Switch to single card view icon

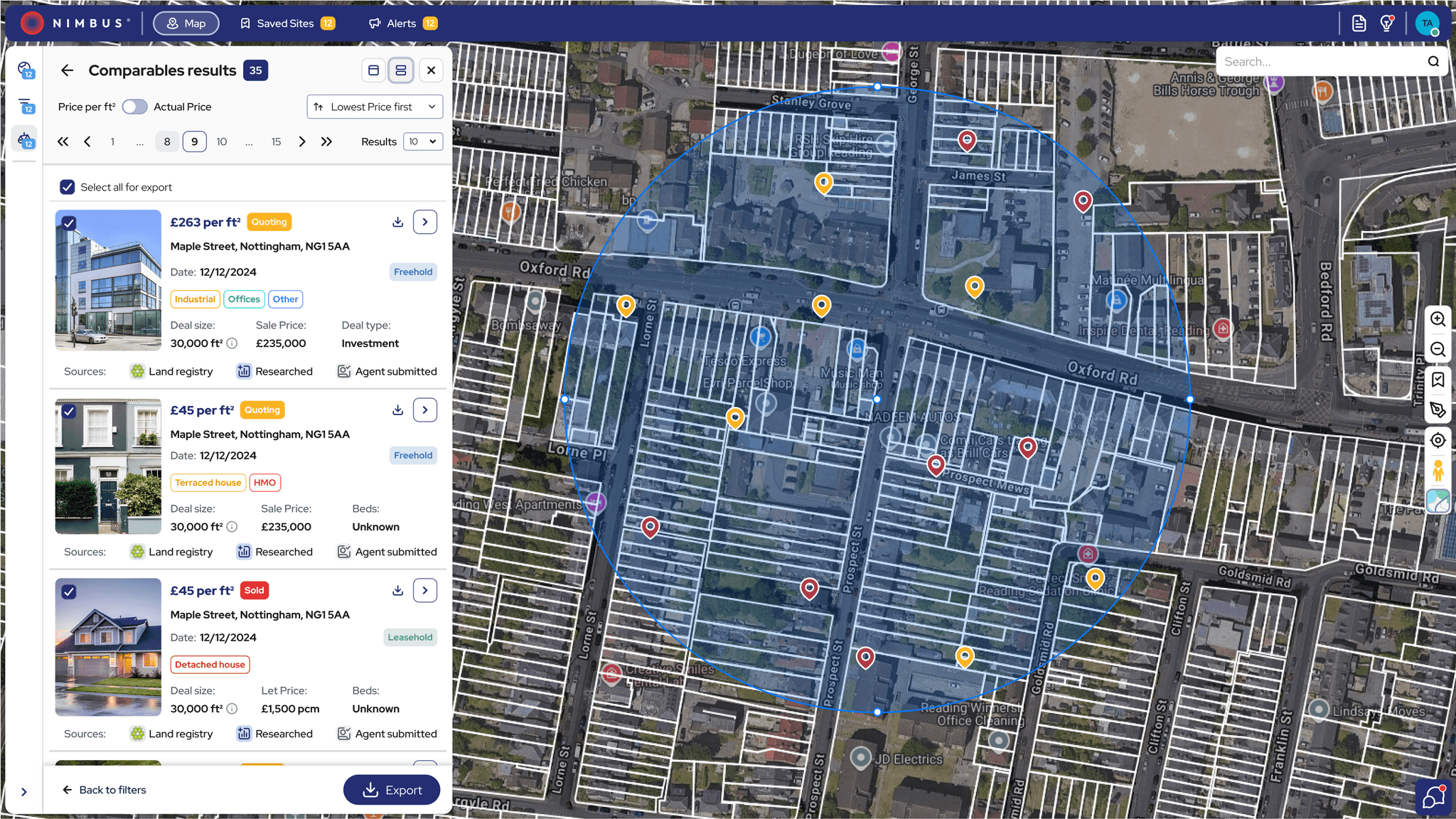point(373,70)
